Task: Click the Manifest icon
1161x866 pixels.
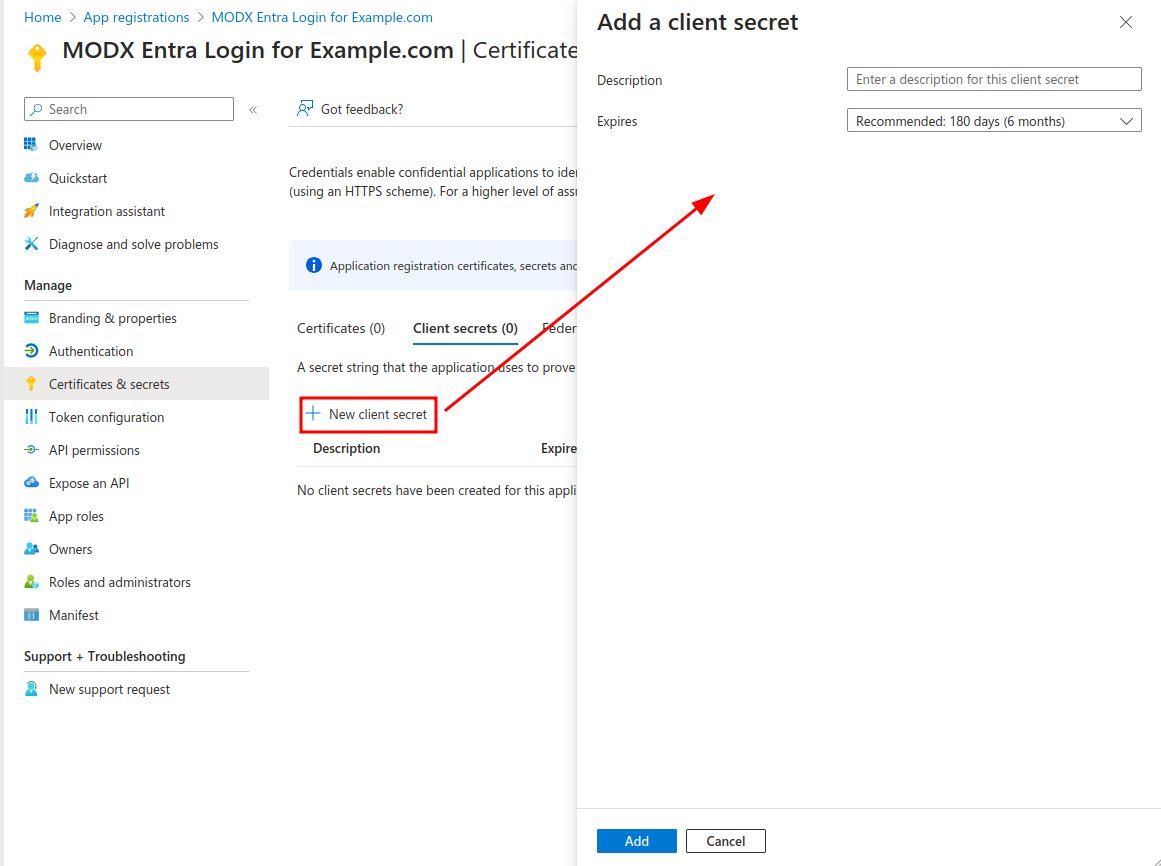Action: [31, 614]
